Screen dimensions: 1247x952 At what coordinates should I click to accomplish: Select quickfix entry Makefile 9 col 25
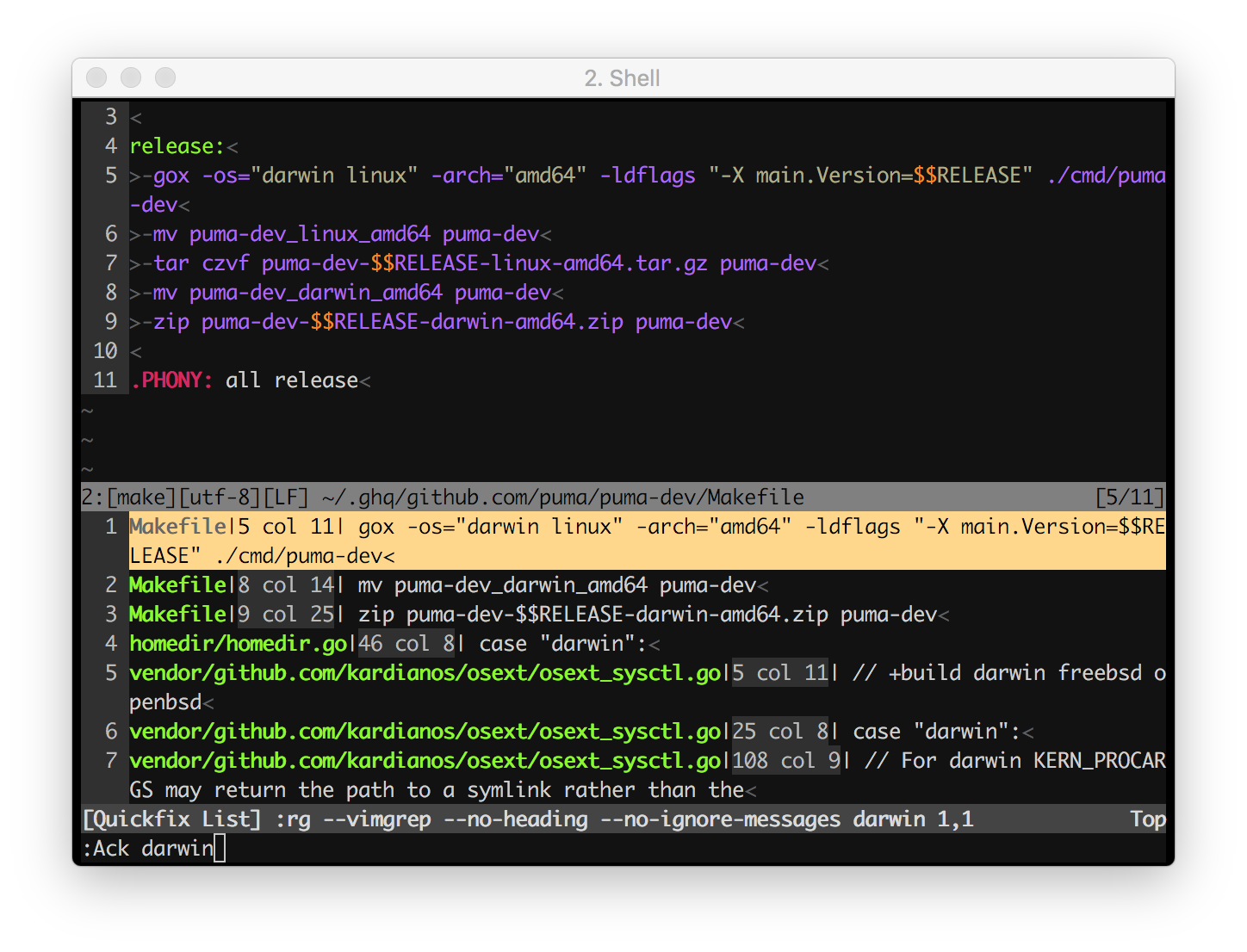[623, 615]
